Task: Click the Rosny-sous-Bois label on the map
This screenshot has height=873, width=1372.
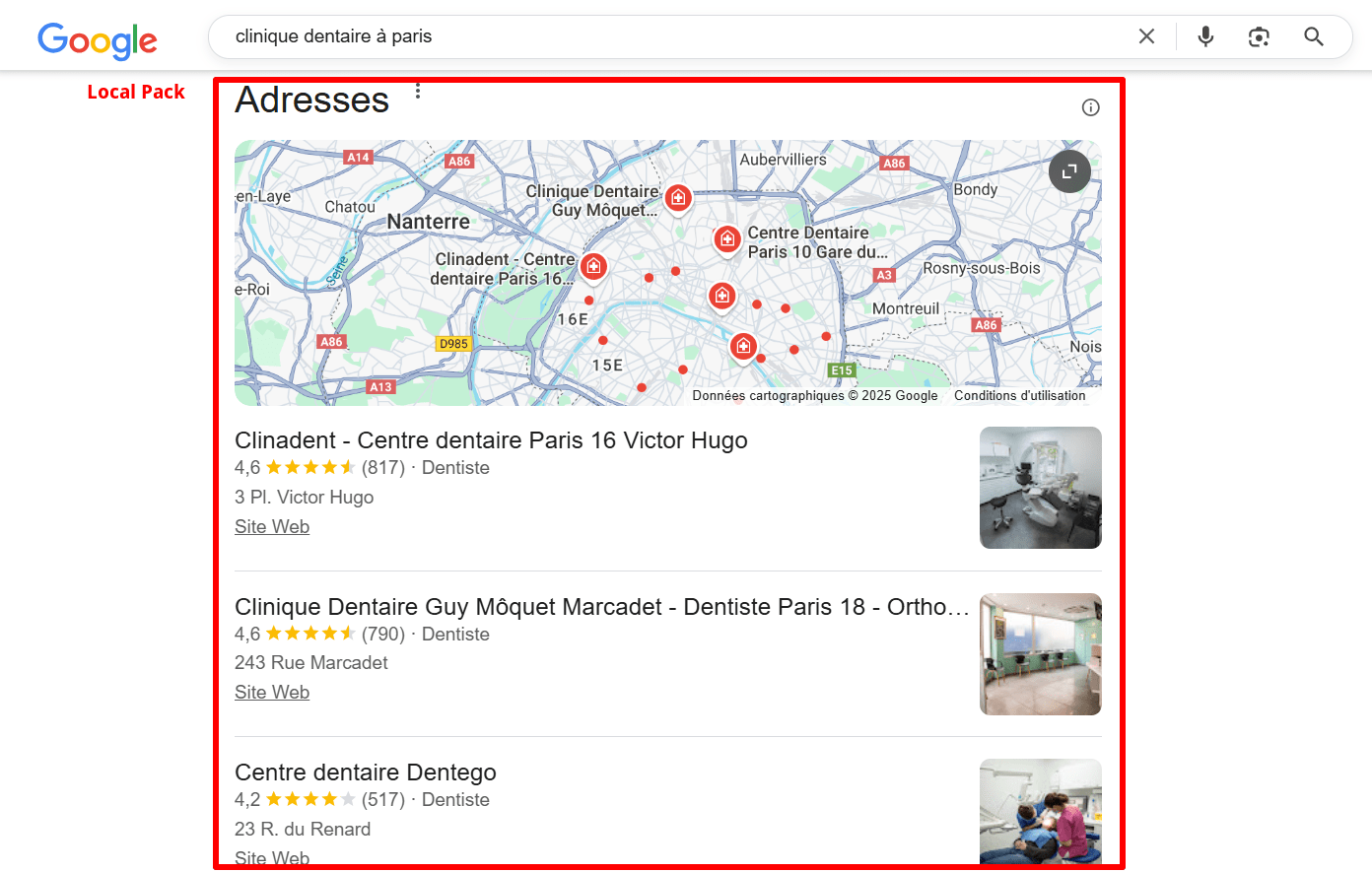Action: click(982, 268)
